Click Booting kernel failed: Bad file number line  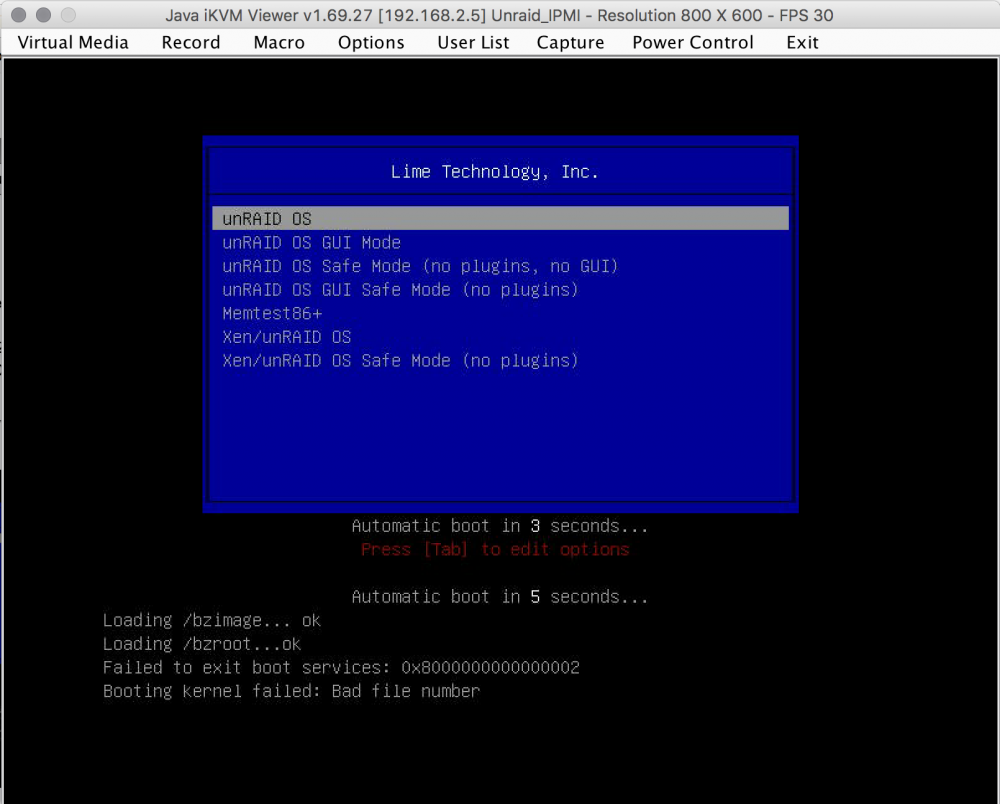pyautogui.click(x=291, y=691)
